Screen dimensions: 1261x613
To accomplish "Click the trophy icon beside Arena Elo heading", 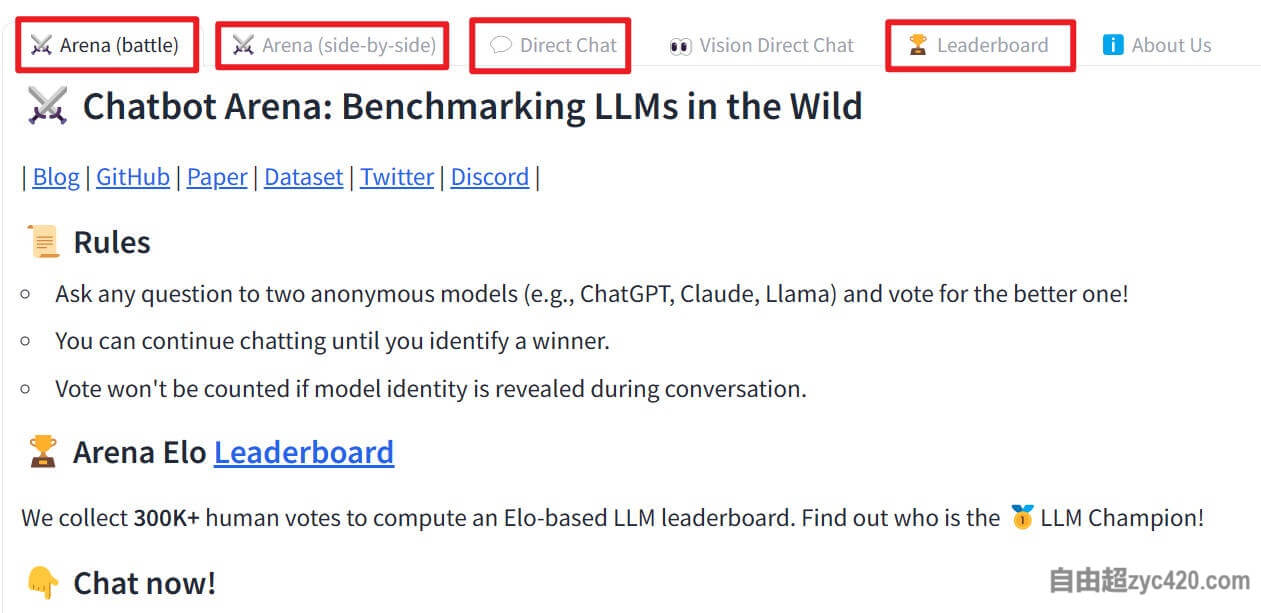I will [x=43, y=452].
